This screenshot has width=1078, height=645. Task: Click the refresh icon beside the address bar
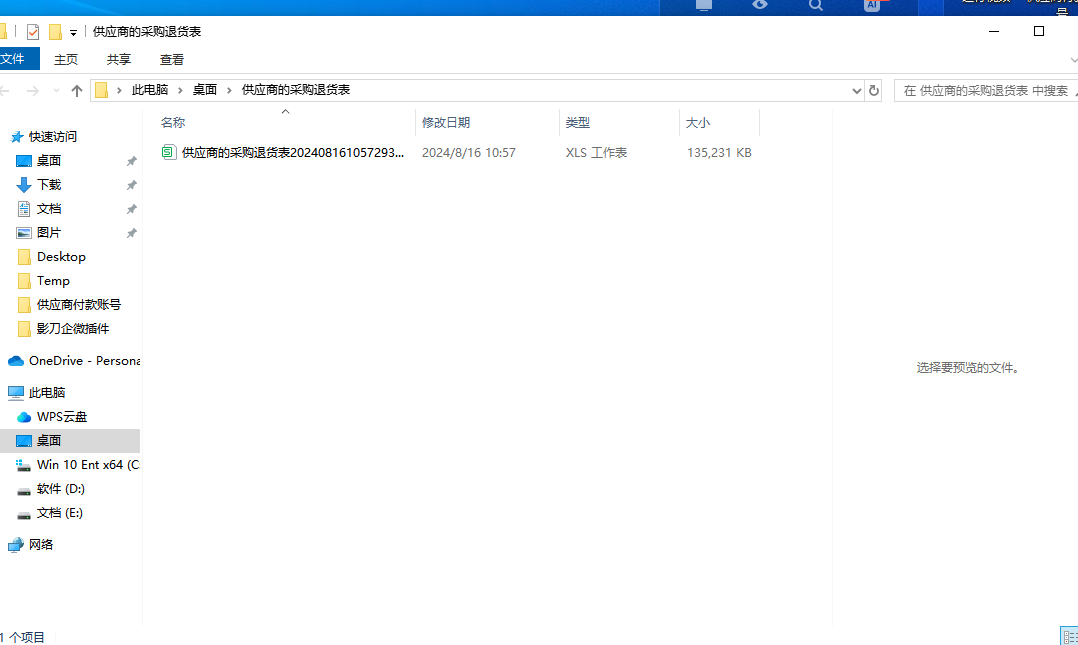[x=874, y=90]
